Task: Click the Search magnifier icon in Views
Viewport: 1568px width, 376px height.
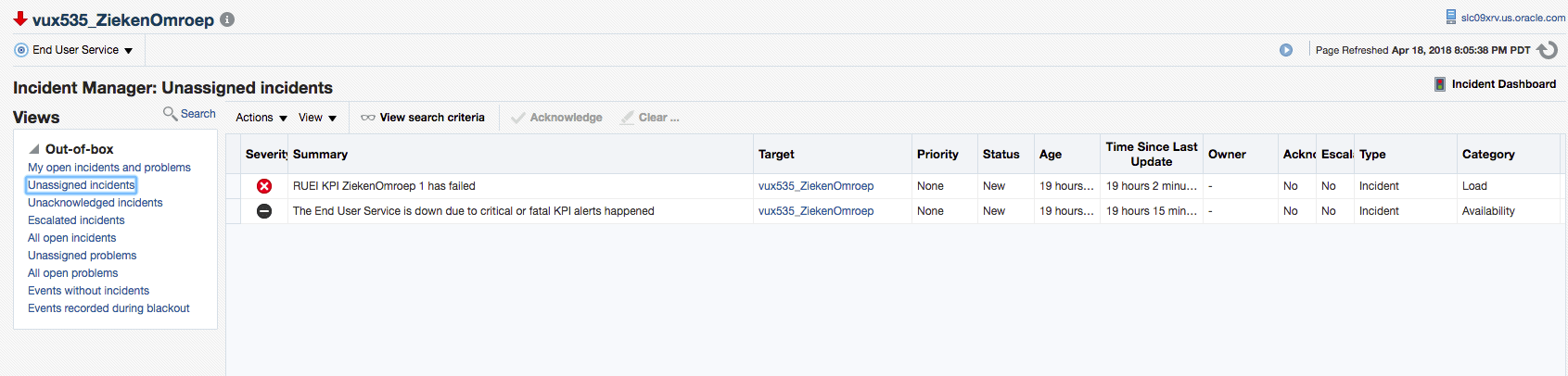Action: [x=170, y=113]
